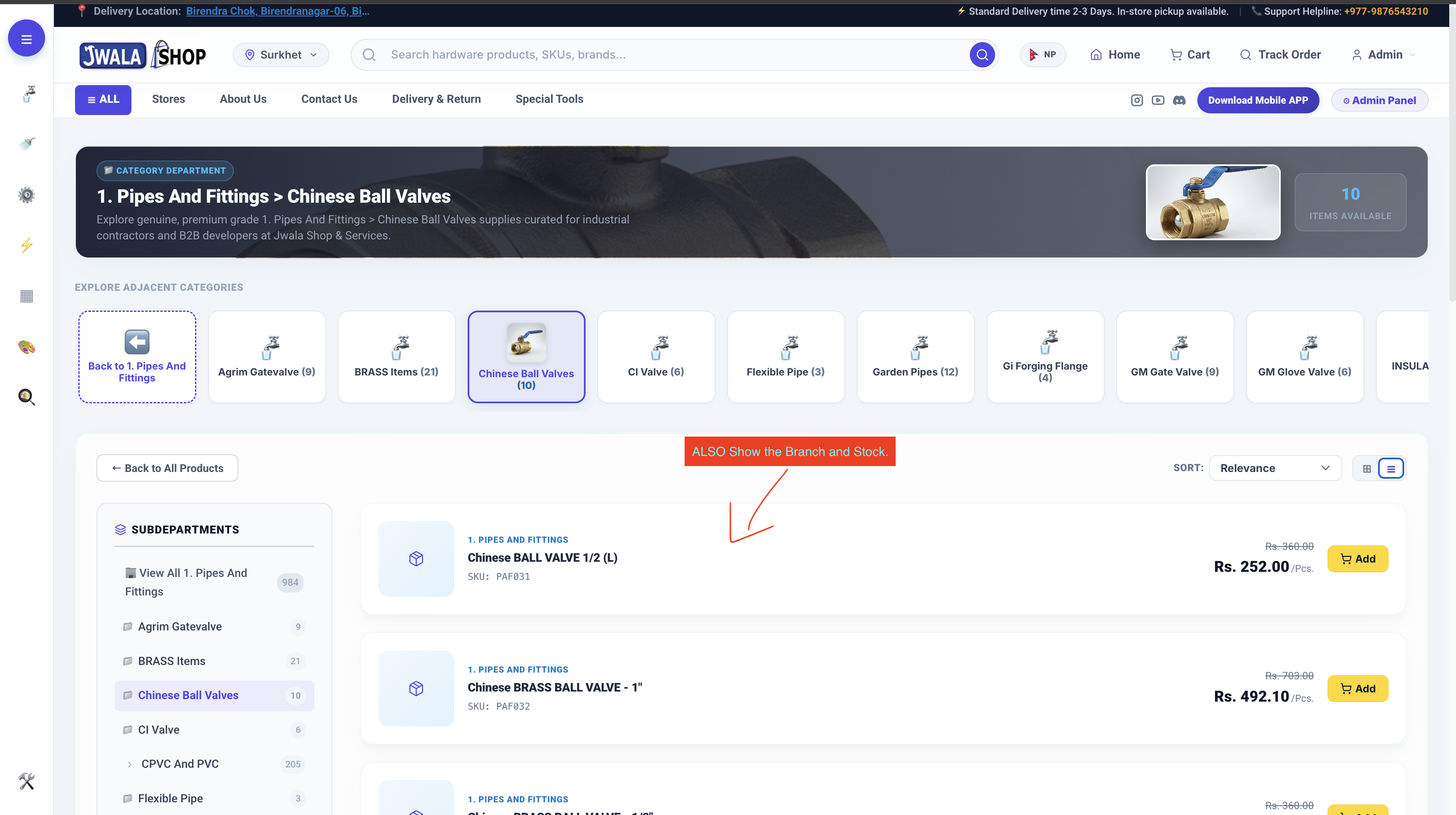1456x815 pixels.
Task: Open the Discord social icon
Action: pos(1179,100)
